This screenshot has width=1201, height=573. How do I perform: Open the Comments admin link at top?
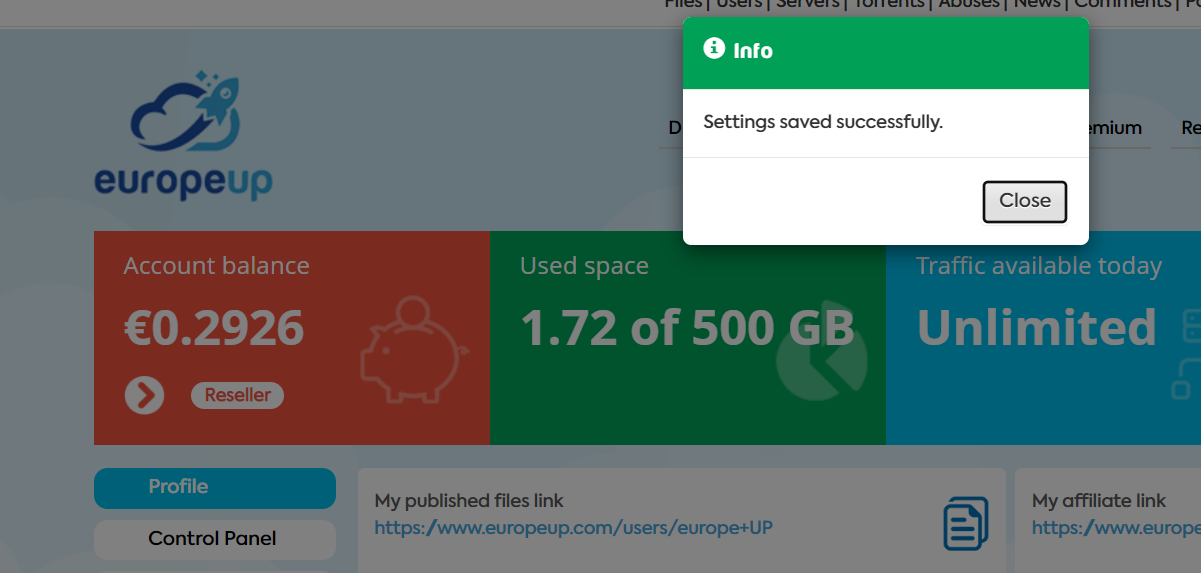(x=1122, y=4)
